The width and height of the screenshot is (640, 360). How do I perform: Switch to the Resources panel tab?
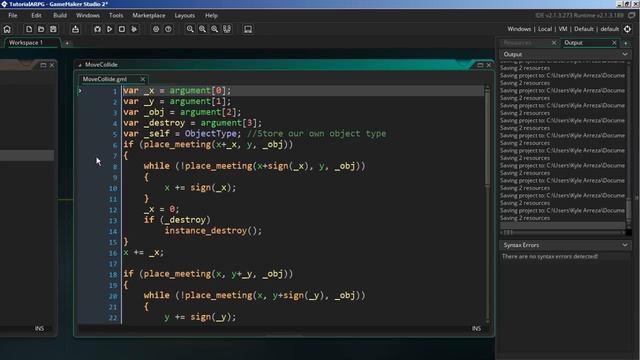(517, 43)
